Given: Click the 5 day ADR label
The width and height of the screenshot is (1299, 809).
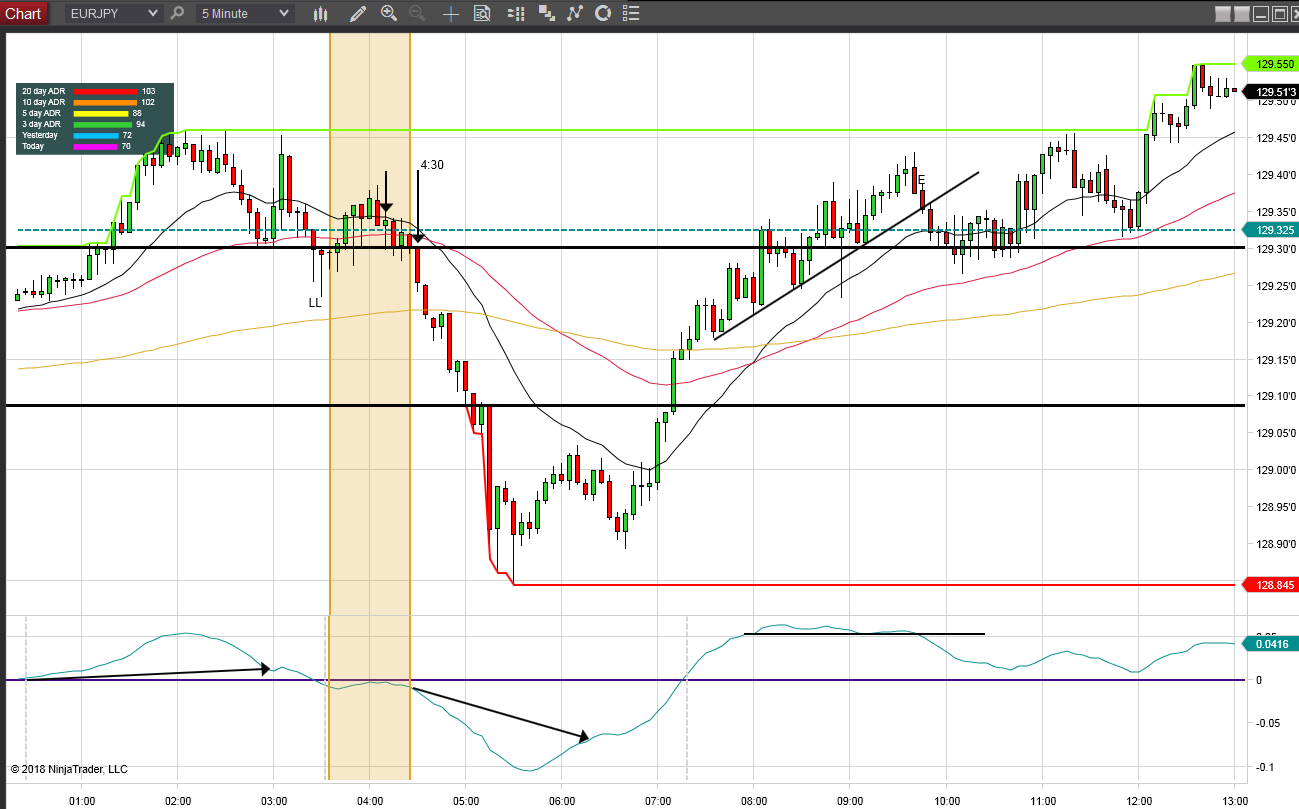Looking at the screenshot, I should pos(41,113).
